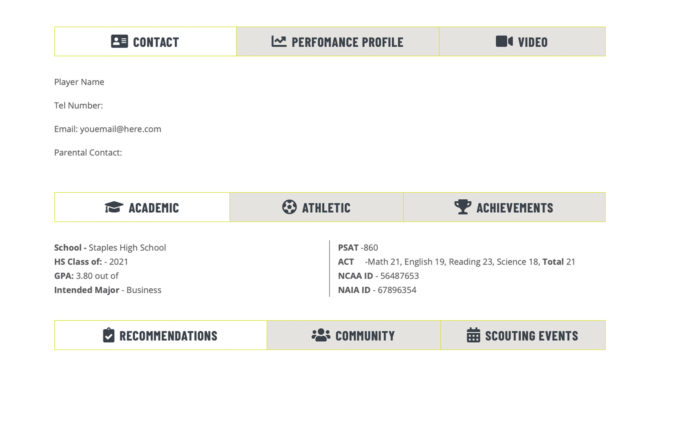Click the scouting calendar icon
The width and height of the screenshot is (700, 441).
[x=473, y=335]
